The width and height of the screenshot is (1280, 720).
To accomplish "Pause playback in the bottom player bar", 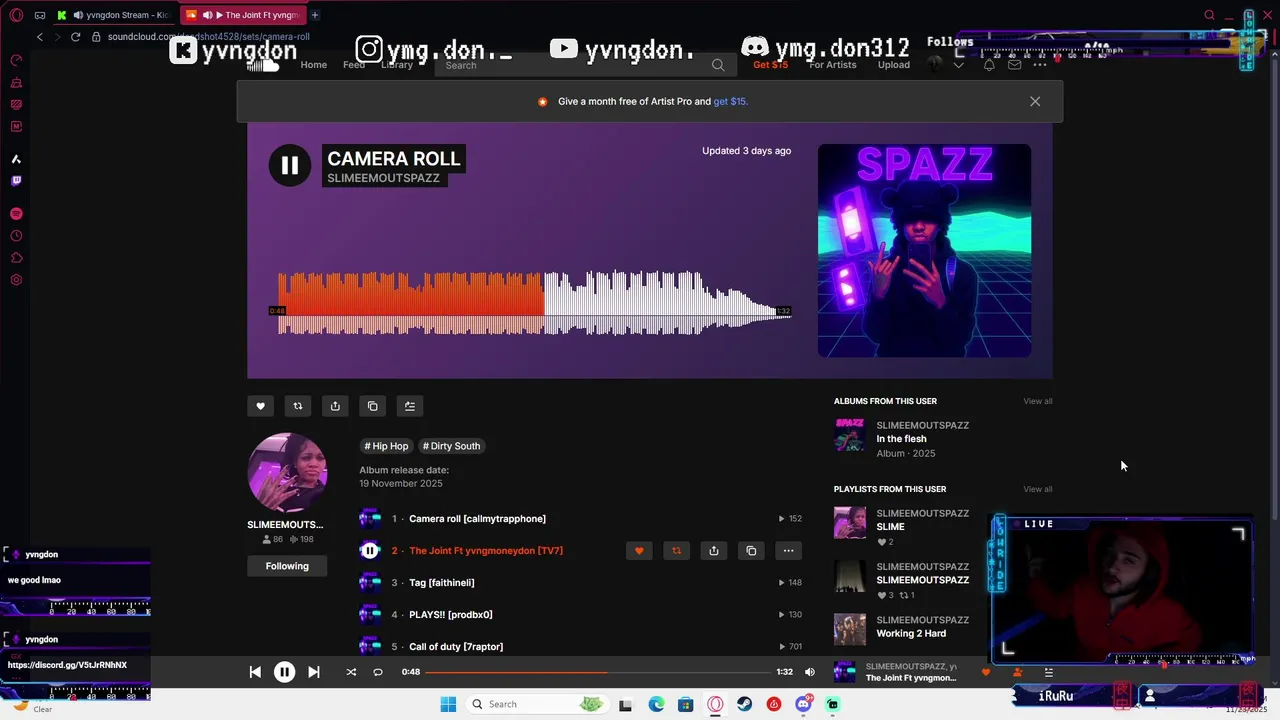I will point(284,672).
